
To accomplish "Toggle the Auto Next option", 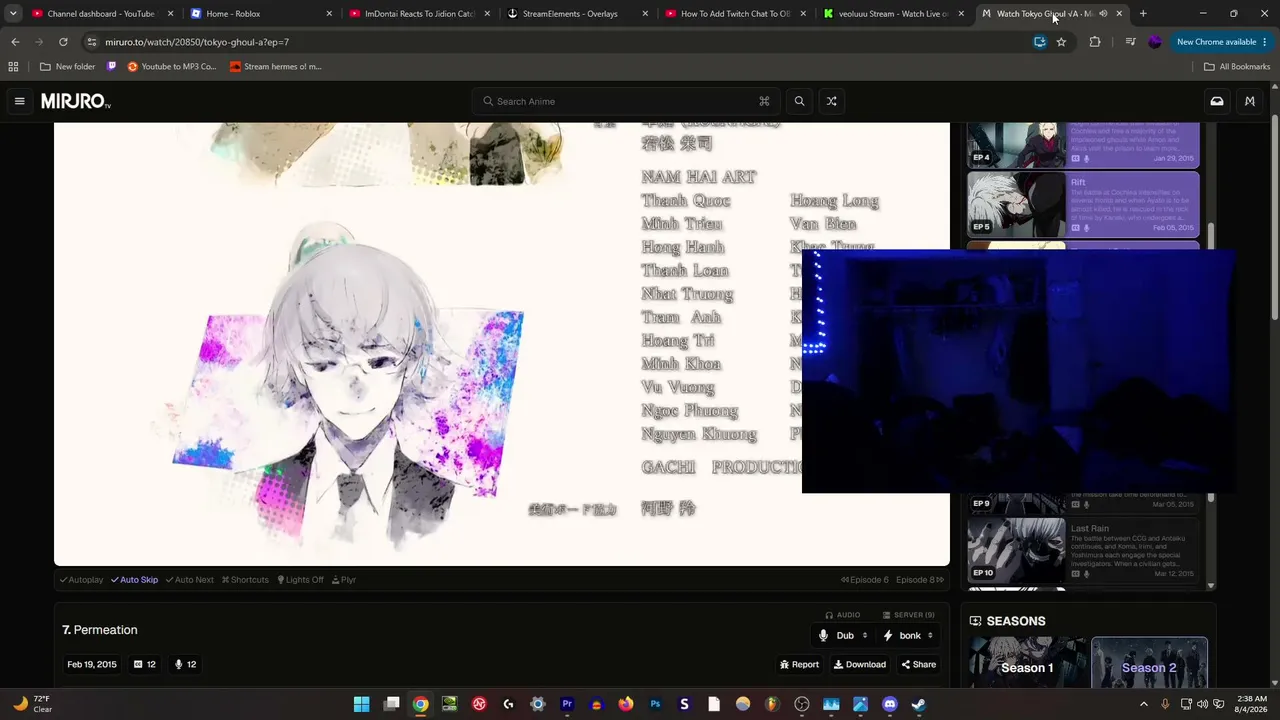I will point(190,580).
